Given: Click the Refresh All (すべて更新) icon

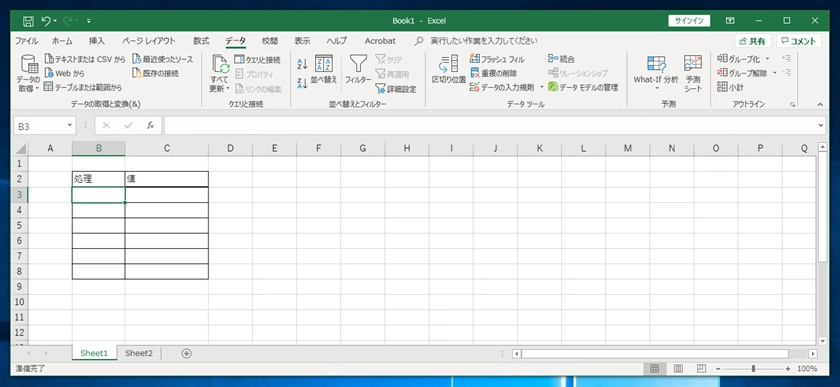Looking at the screenshot, I should tap(220, 64).
